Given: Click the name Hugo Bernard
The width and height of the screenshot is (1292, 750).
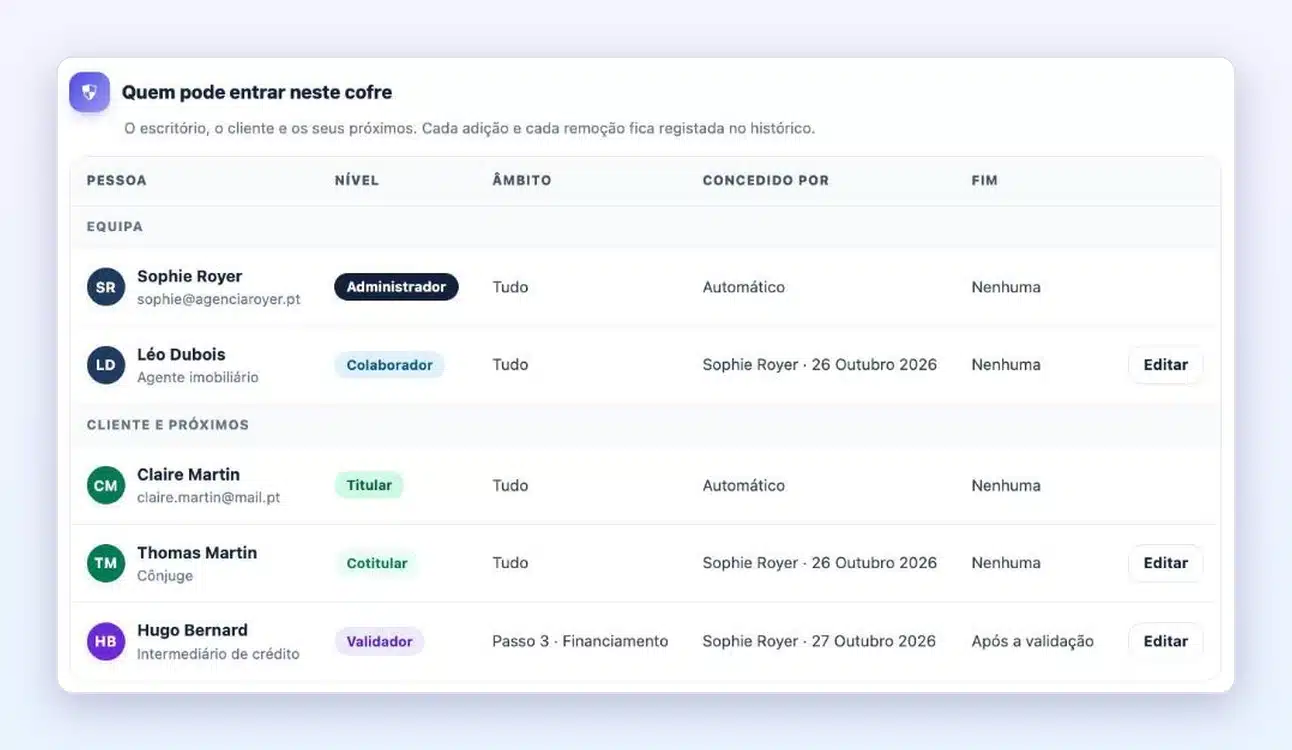Looking at the screenshot, I should pos(192,630).
